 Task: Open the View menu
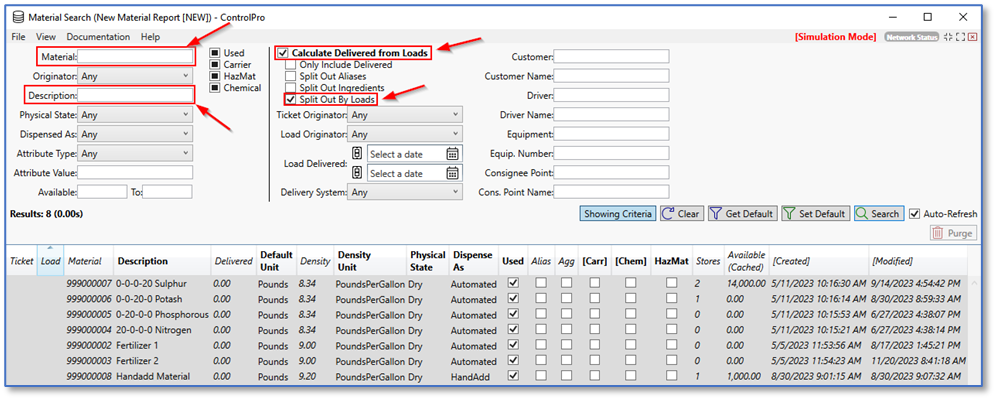[46, 37]
